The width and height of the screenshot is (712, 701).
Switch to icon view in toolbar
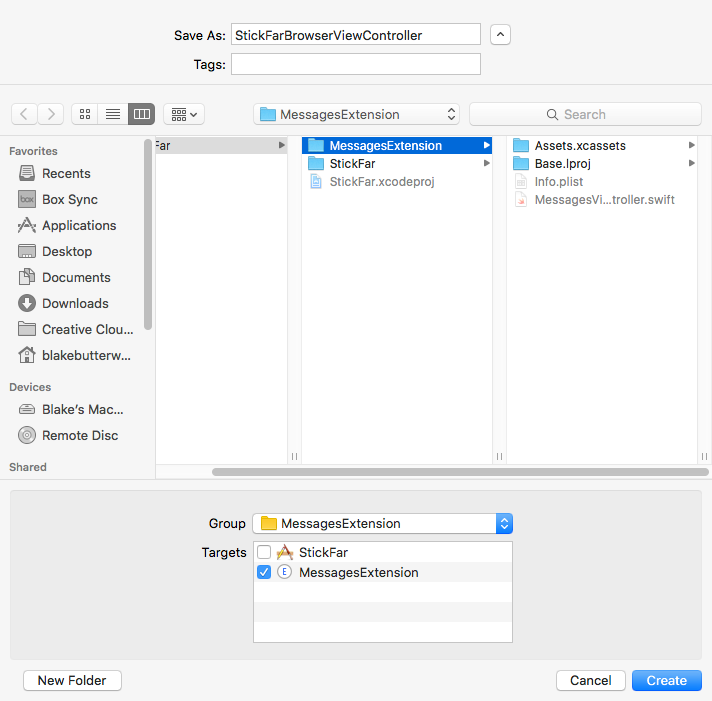[84, 114]
